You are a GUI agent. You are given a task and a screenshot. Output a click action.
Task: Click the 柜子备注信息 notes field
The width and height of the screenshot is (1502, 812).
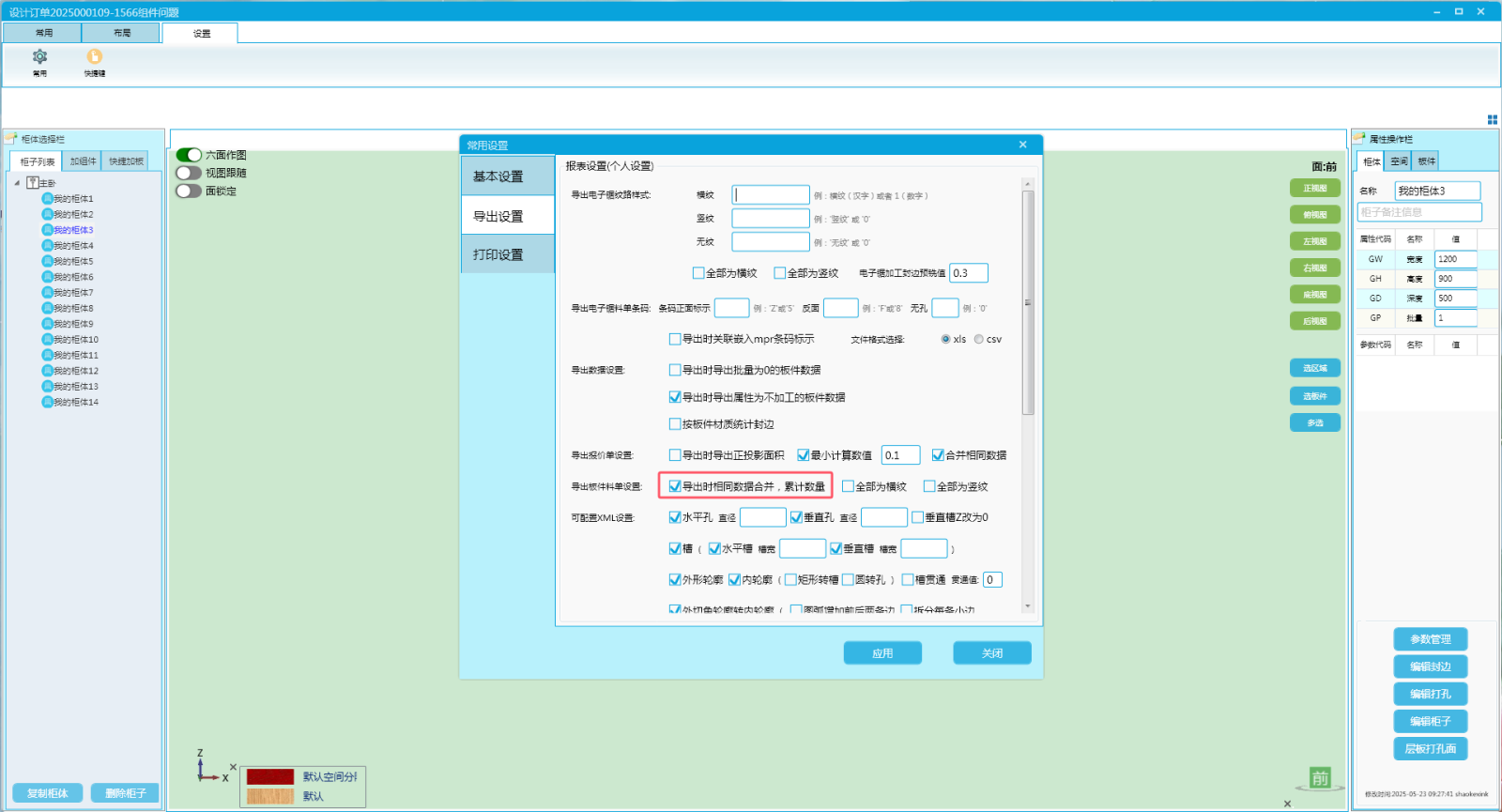click(x=1419, y=212)
